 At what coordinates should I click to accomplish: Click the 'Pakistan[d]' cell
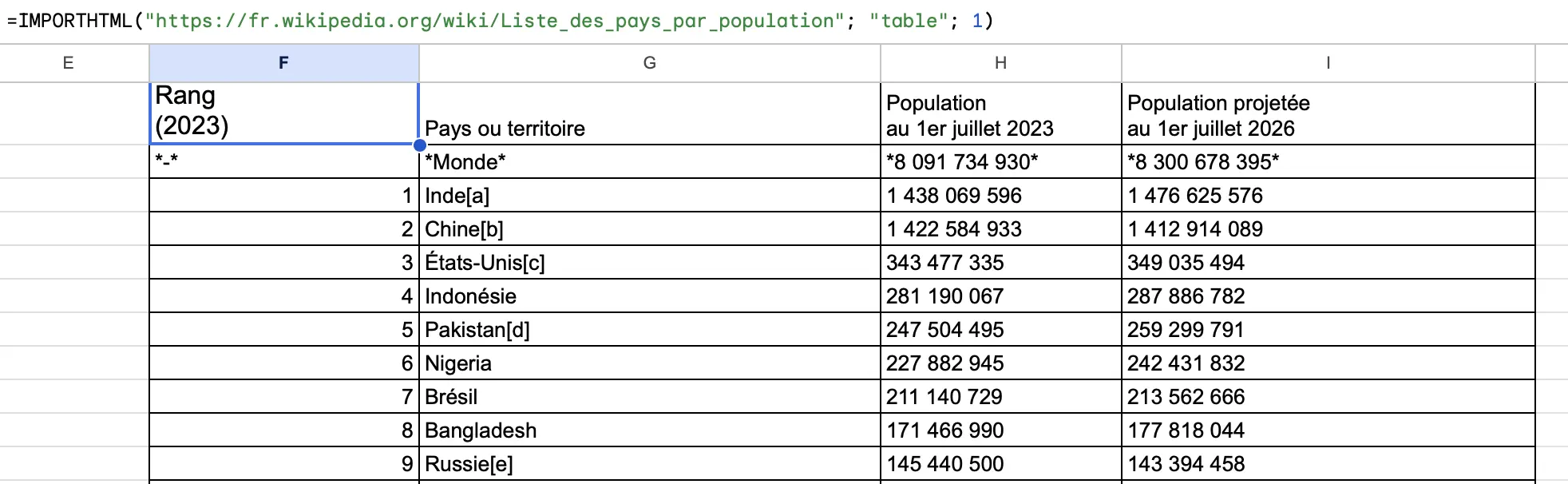650,329
